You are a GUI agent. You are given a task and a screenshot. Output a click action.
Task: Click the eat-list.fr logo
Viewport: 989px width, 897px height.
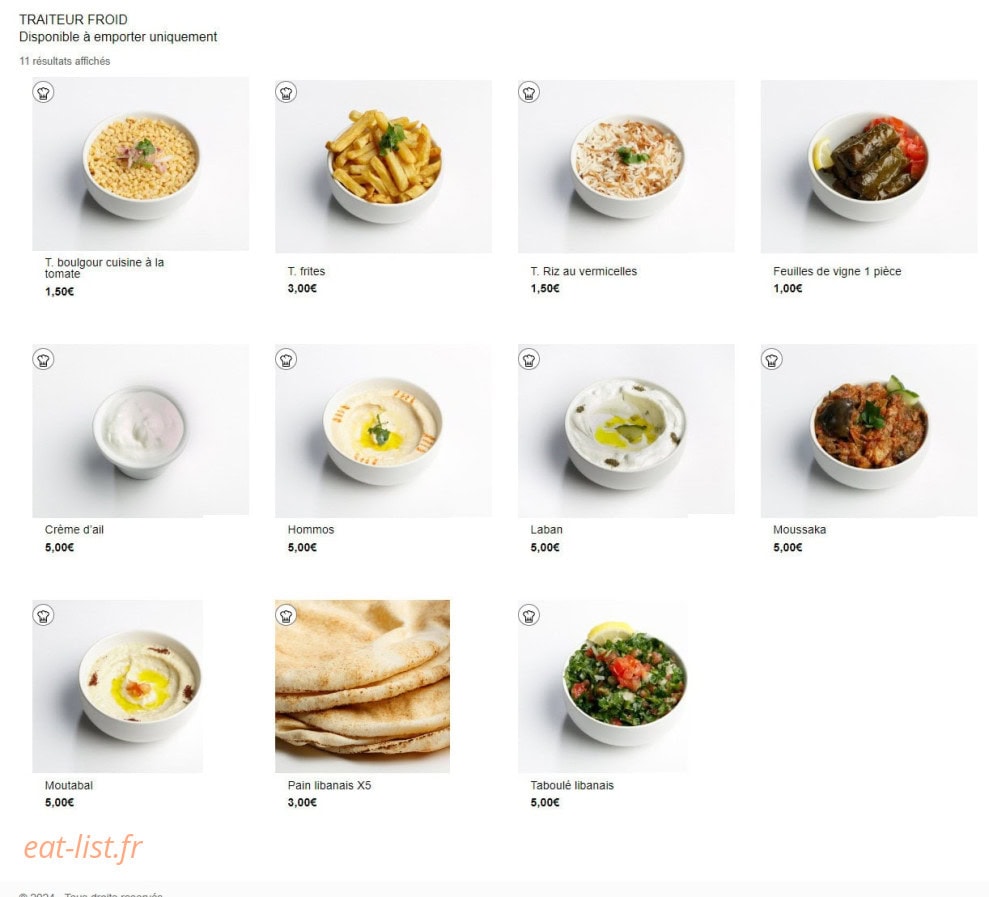click(83, 847)
